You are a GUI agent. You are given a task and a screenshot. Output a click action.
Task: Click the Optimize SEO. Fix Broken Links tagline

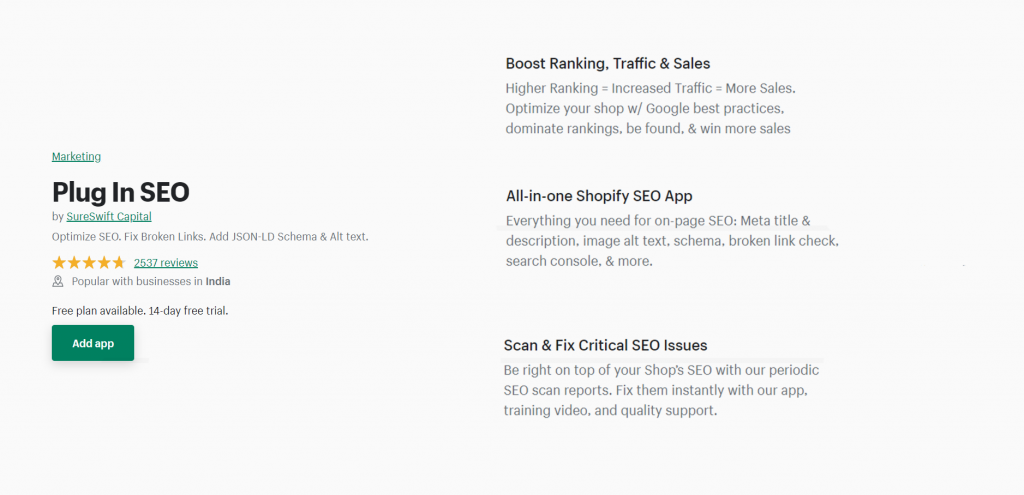210,237
